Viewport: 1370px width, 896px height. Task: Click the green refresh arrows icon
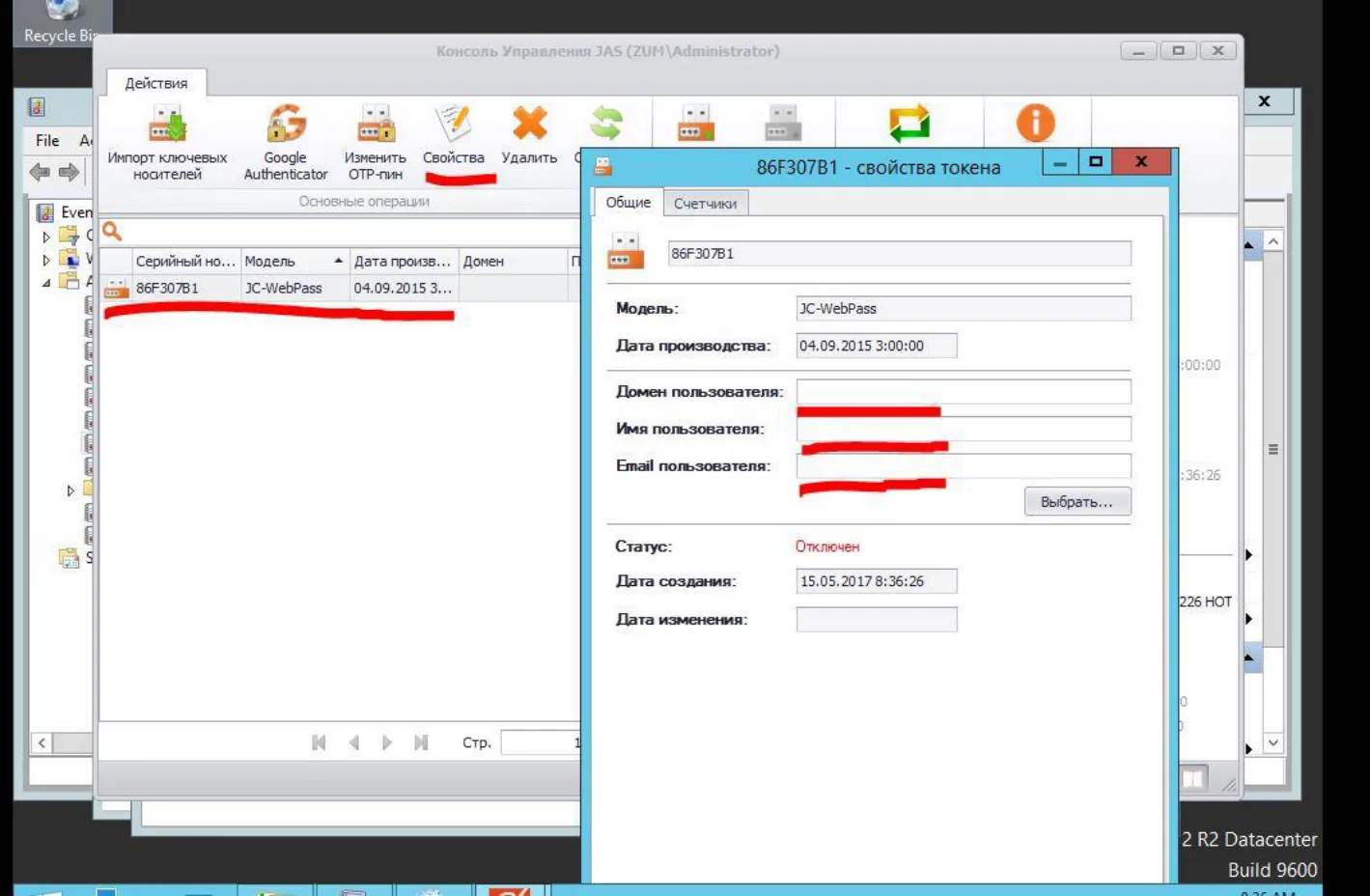click(606, 124)
